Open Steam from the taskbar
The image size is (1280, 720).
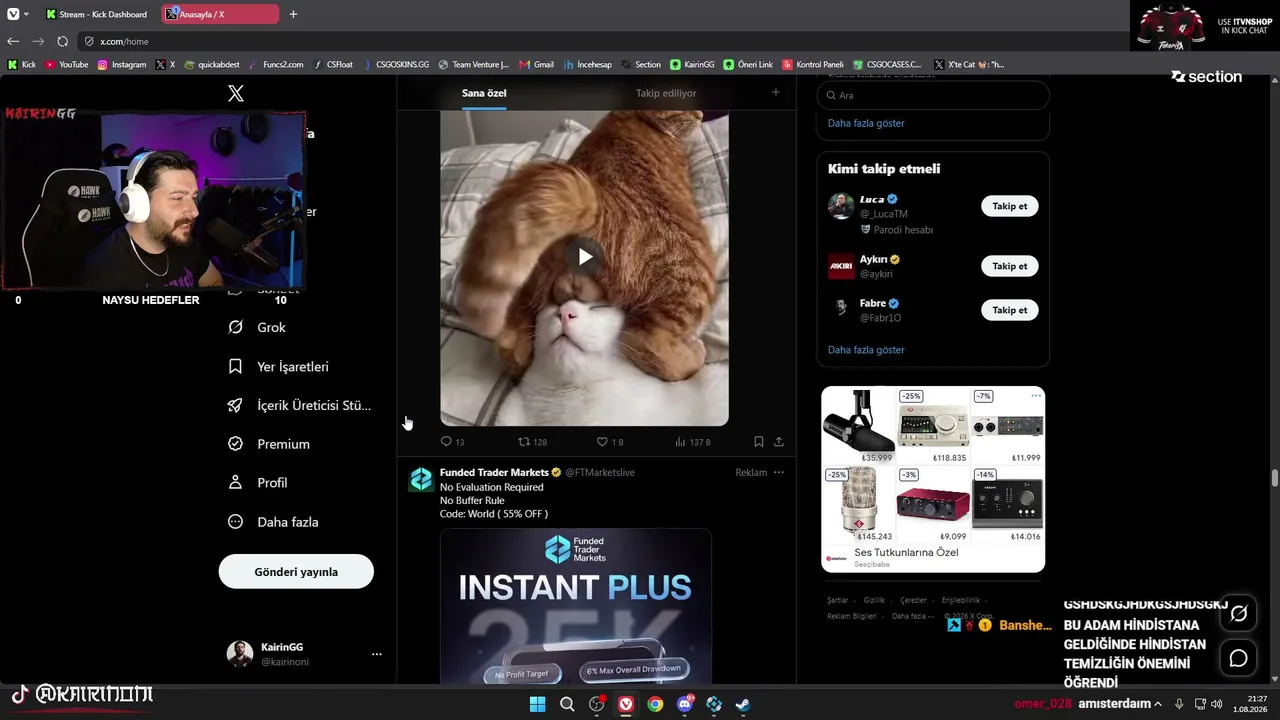coord(743,704)
